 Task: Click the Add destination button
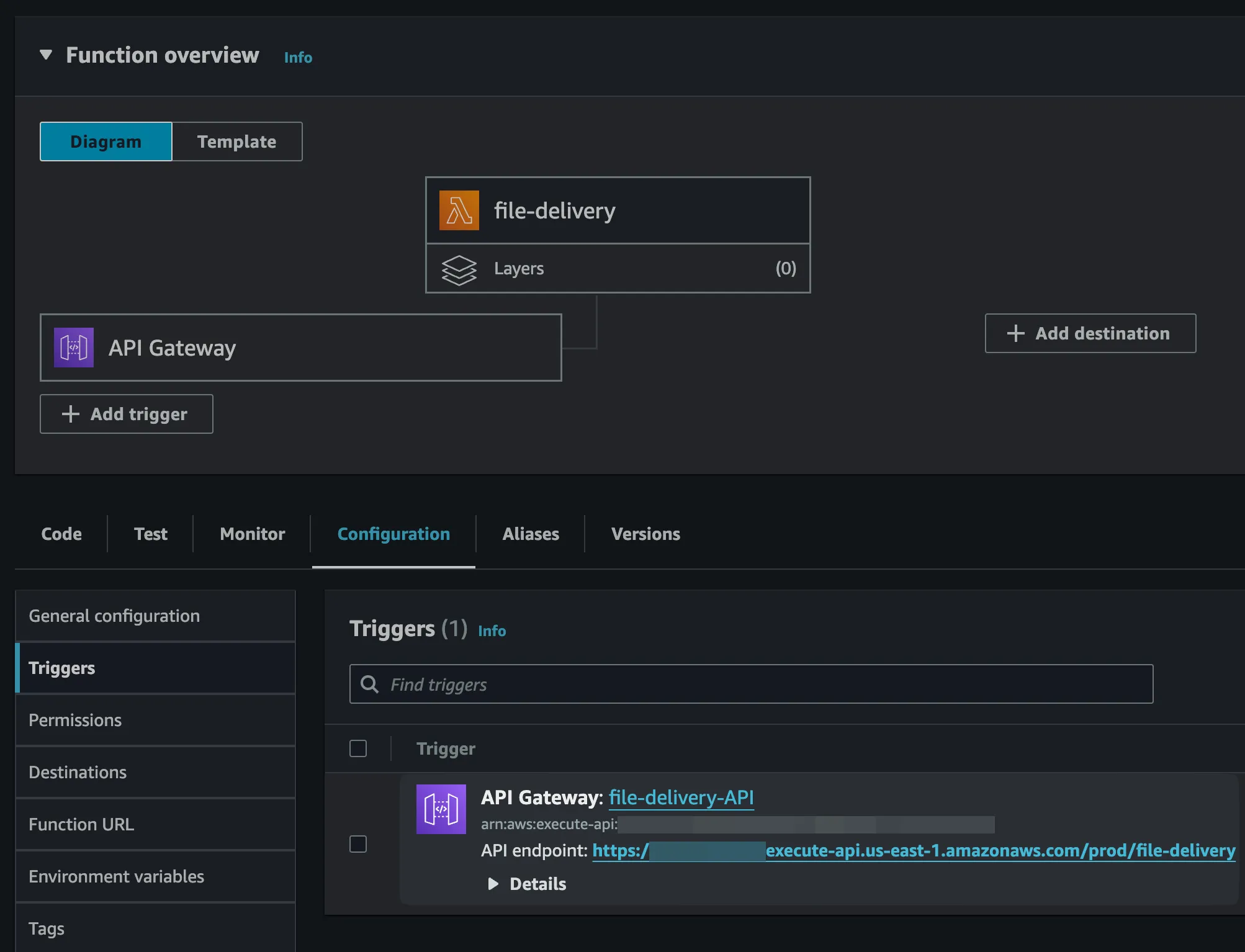point(1090,333)
